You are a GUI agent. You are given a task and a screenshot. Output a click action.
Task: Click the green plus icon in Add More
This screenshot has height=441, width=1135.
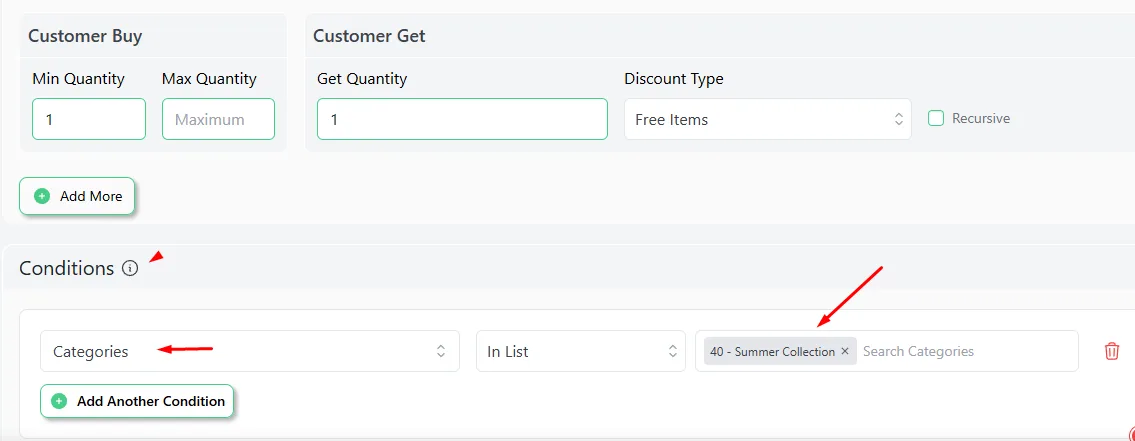[43, 196]
